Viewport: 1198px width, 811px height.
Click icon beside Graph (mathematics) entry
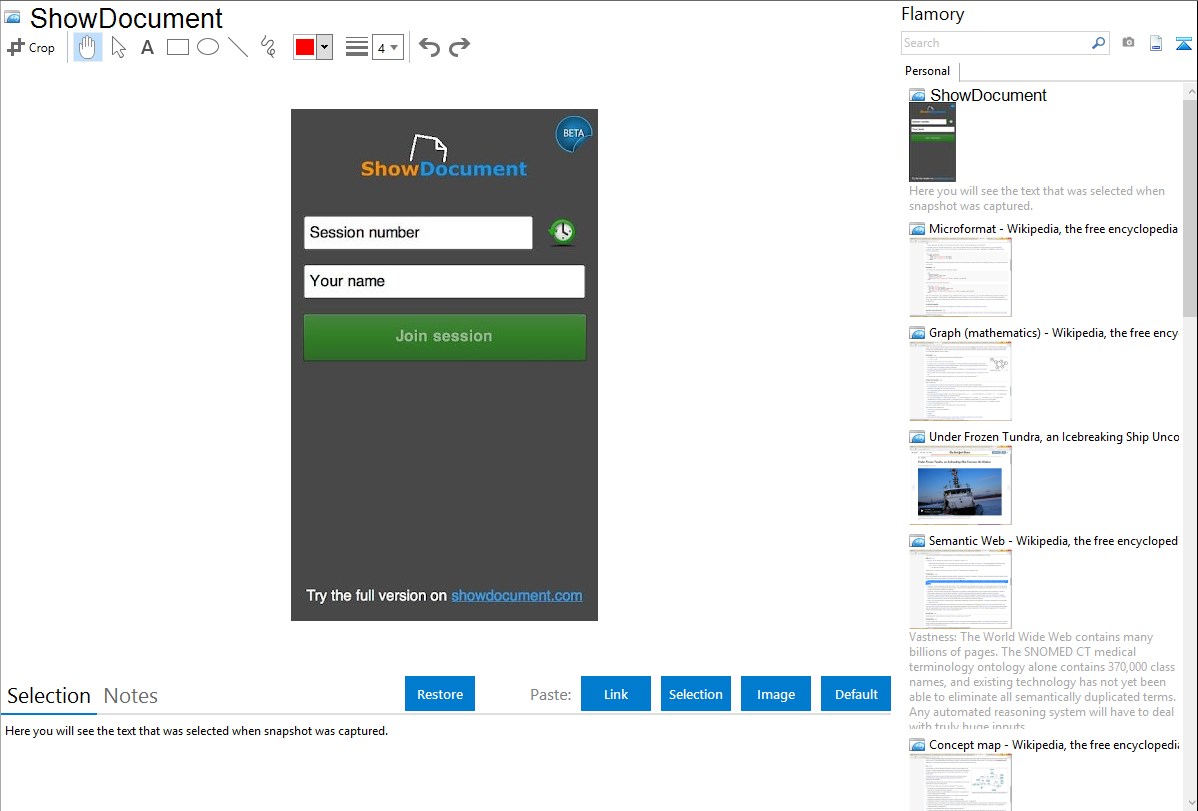[918, 333]
